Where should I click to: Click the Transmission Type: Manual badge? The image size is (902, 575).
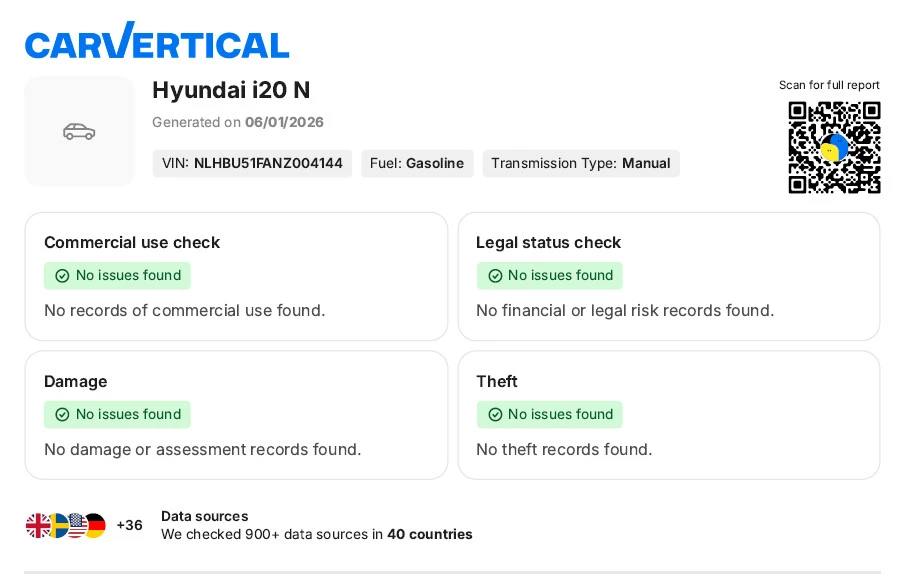pos(580,163)
